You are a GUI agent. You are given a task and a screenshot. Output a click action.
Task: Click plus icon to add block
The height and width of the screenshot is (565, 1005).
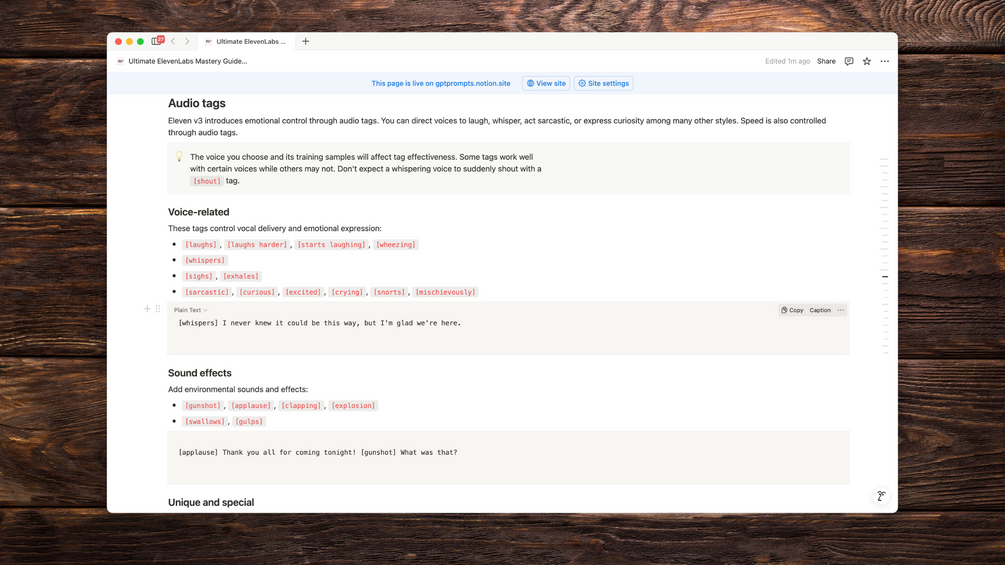(147, 309)
